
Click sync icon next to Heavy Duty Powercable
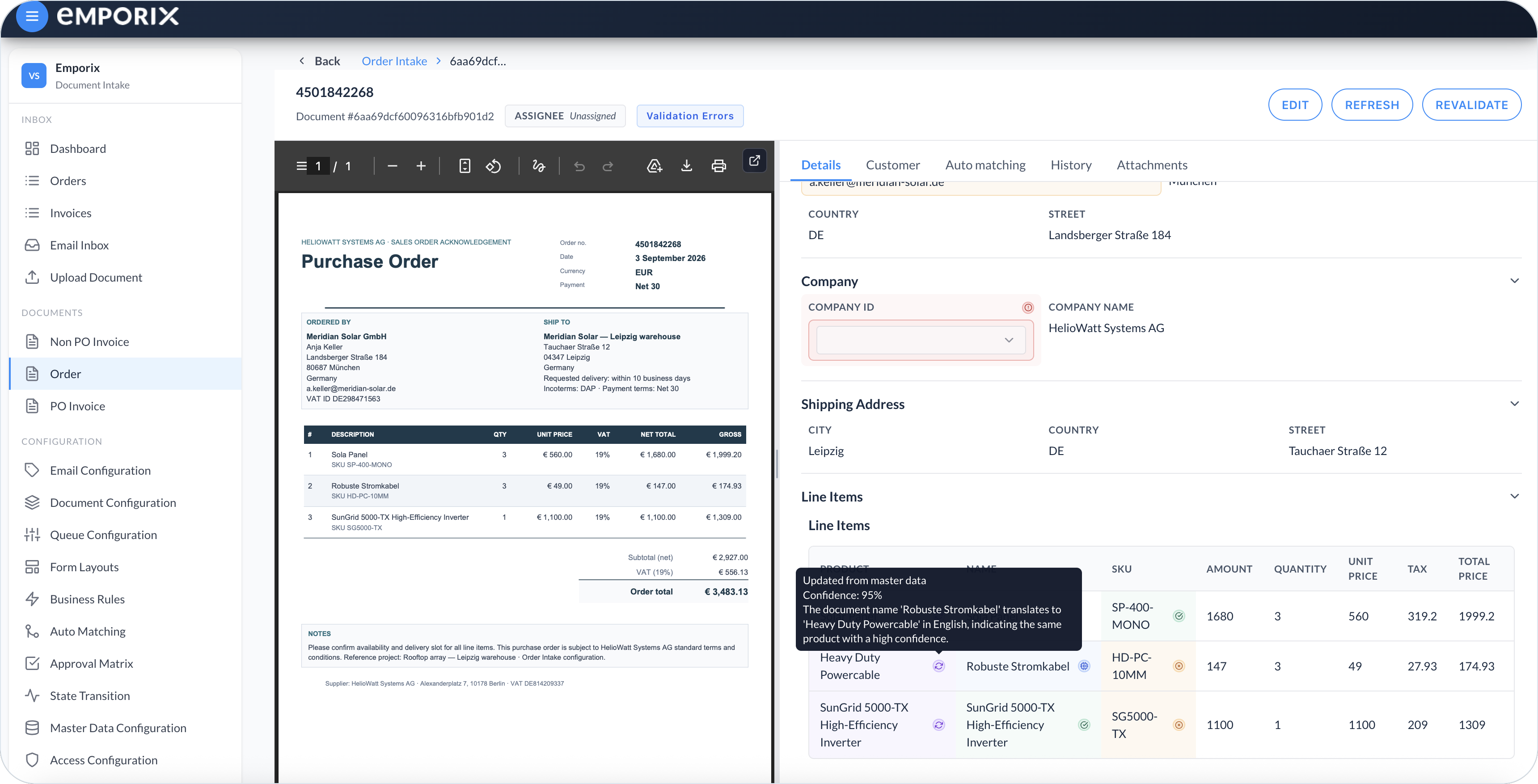coord(939,666)
